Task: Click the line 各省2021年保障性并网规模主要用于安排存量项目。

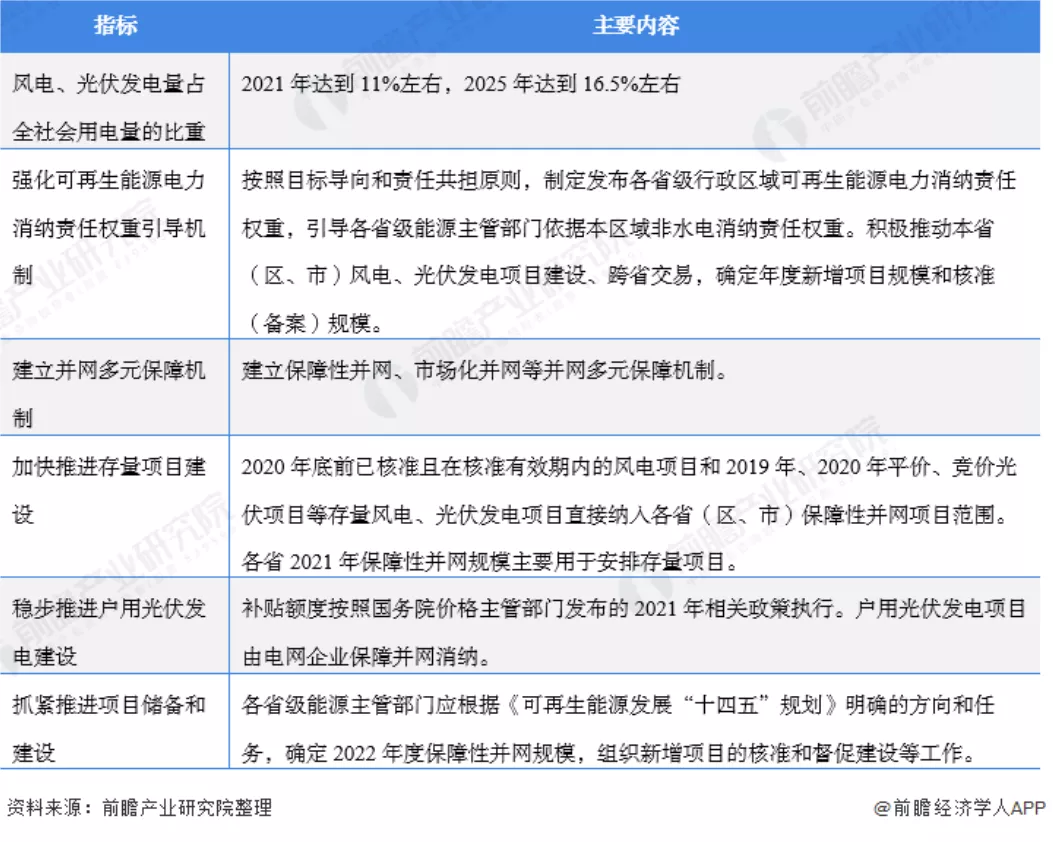Action: [491, 561]
